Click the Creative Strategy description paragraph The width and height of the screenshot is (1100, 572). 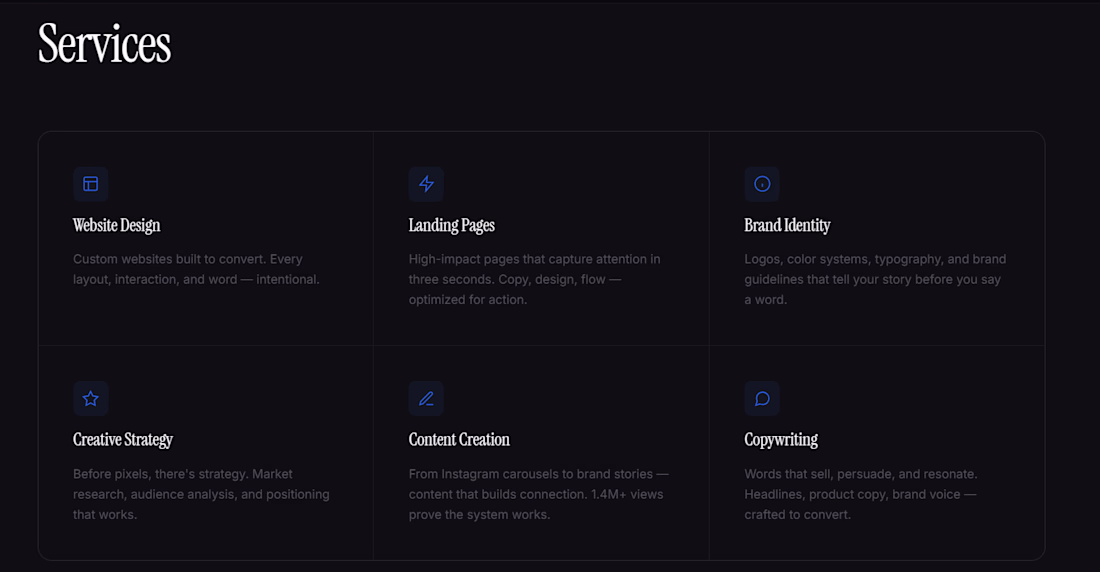pos(201,494)
